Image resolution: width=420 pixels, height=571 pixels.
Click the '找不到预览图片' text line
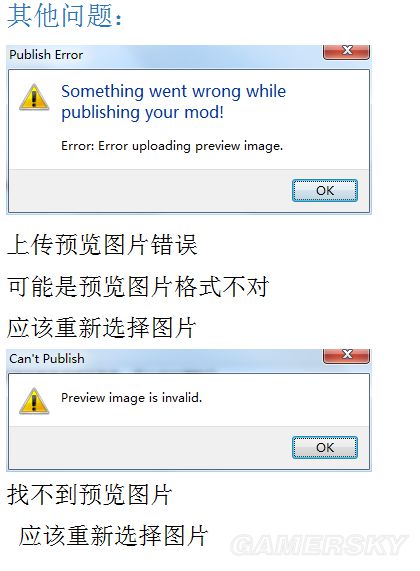90,495
